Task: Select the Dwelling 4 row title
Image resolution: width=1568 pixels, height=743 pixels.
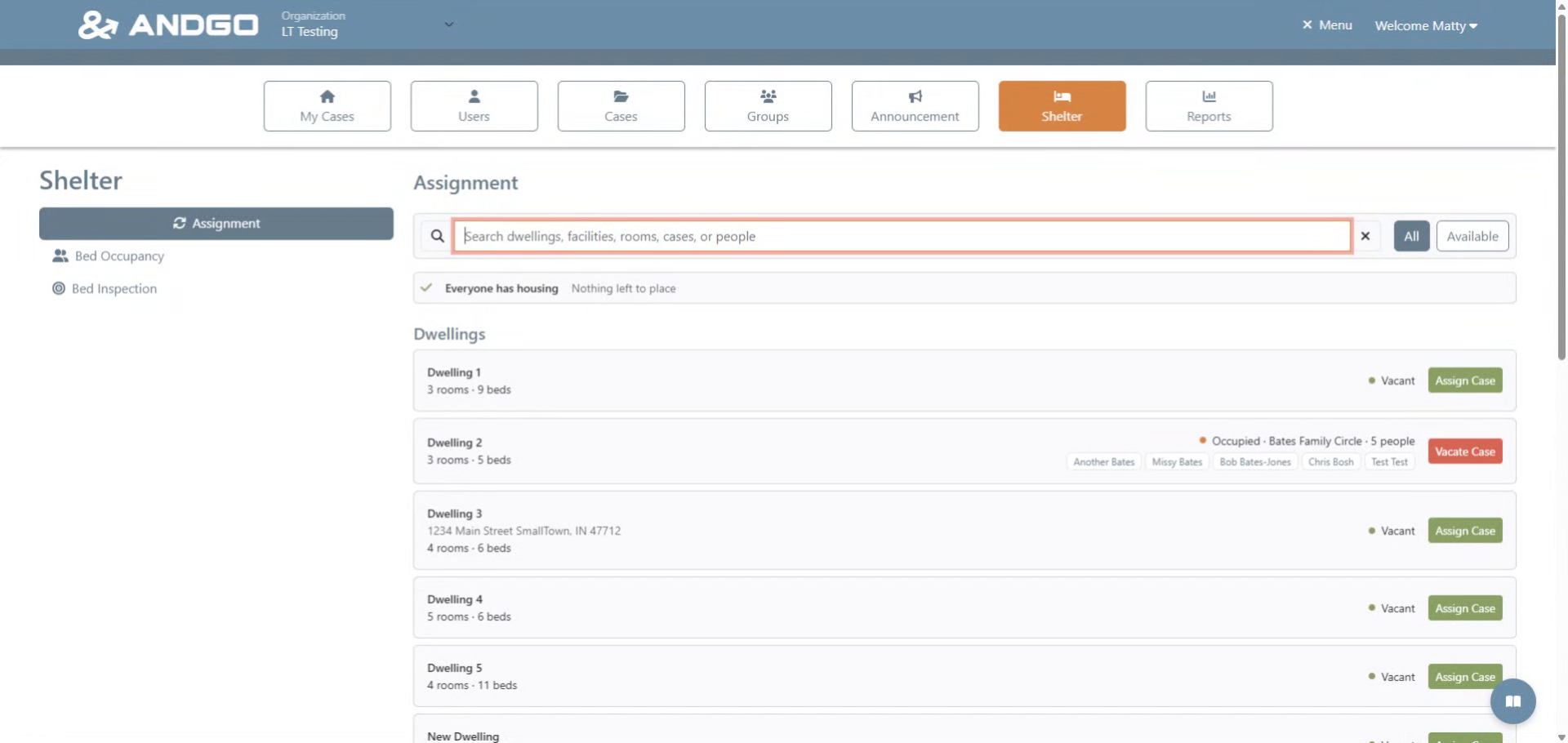Action: pos(455,599)
